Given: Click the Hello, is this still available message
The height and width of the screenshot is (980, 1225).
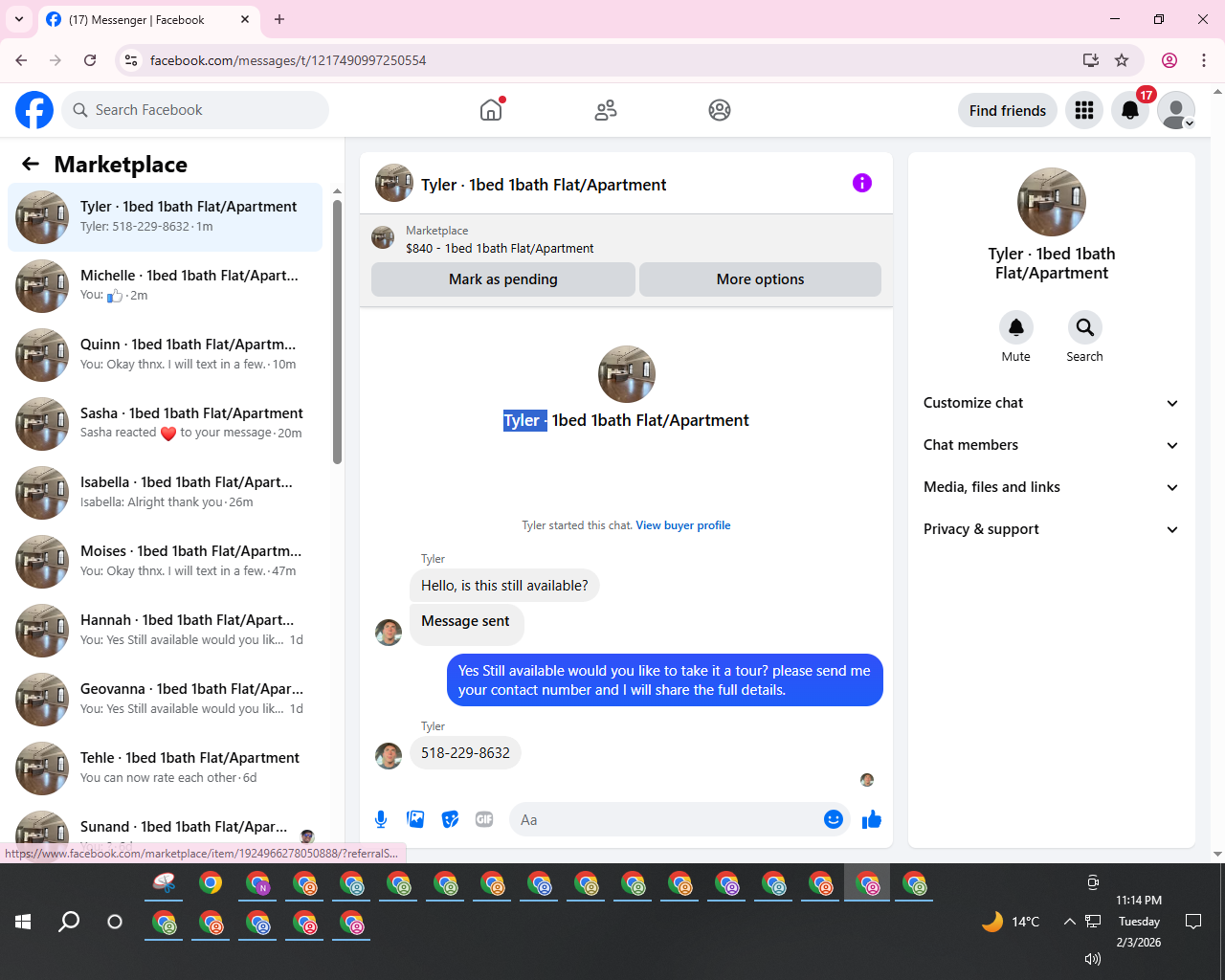Looking at the screenshot, I should [x=504, y=586].
